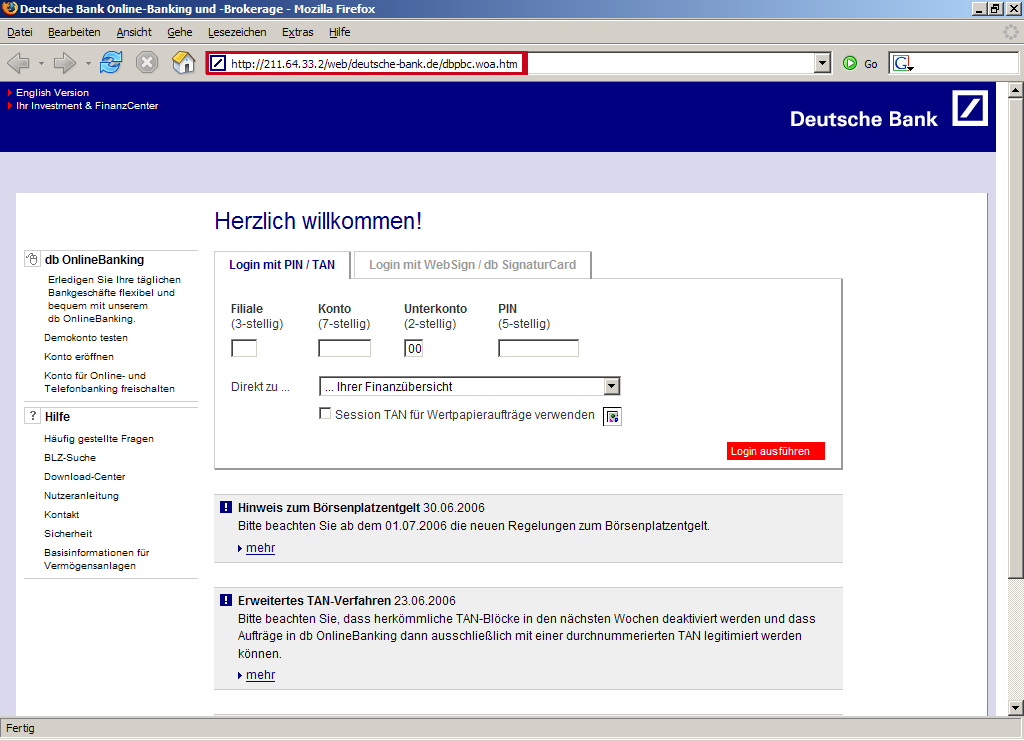Click the Unterkonto input field
The height and width of the screenshot is (741, 1024).
click(x=413, y=348)
